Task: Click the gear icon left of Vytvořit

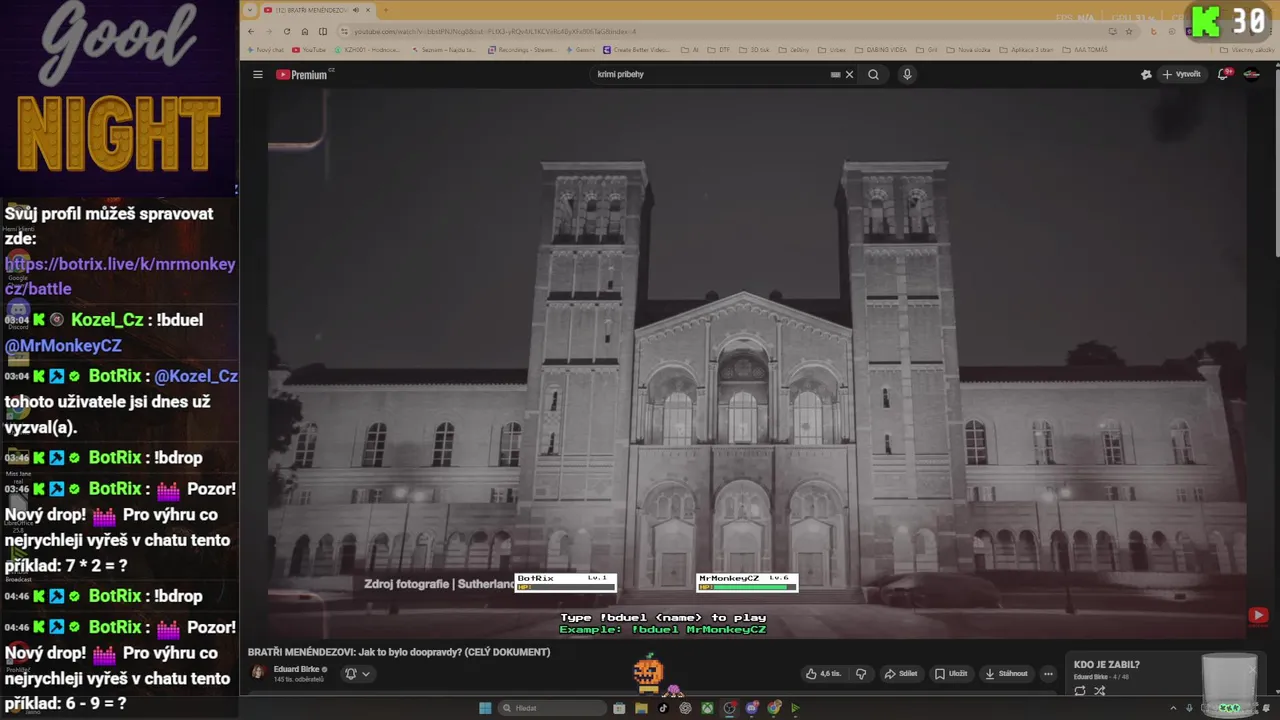Action: (1146, 74)
